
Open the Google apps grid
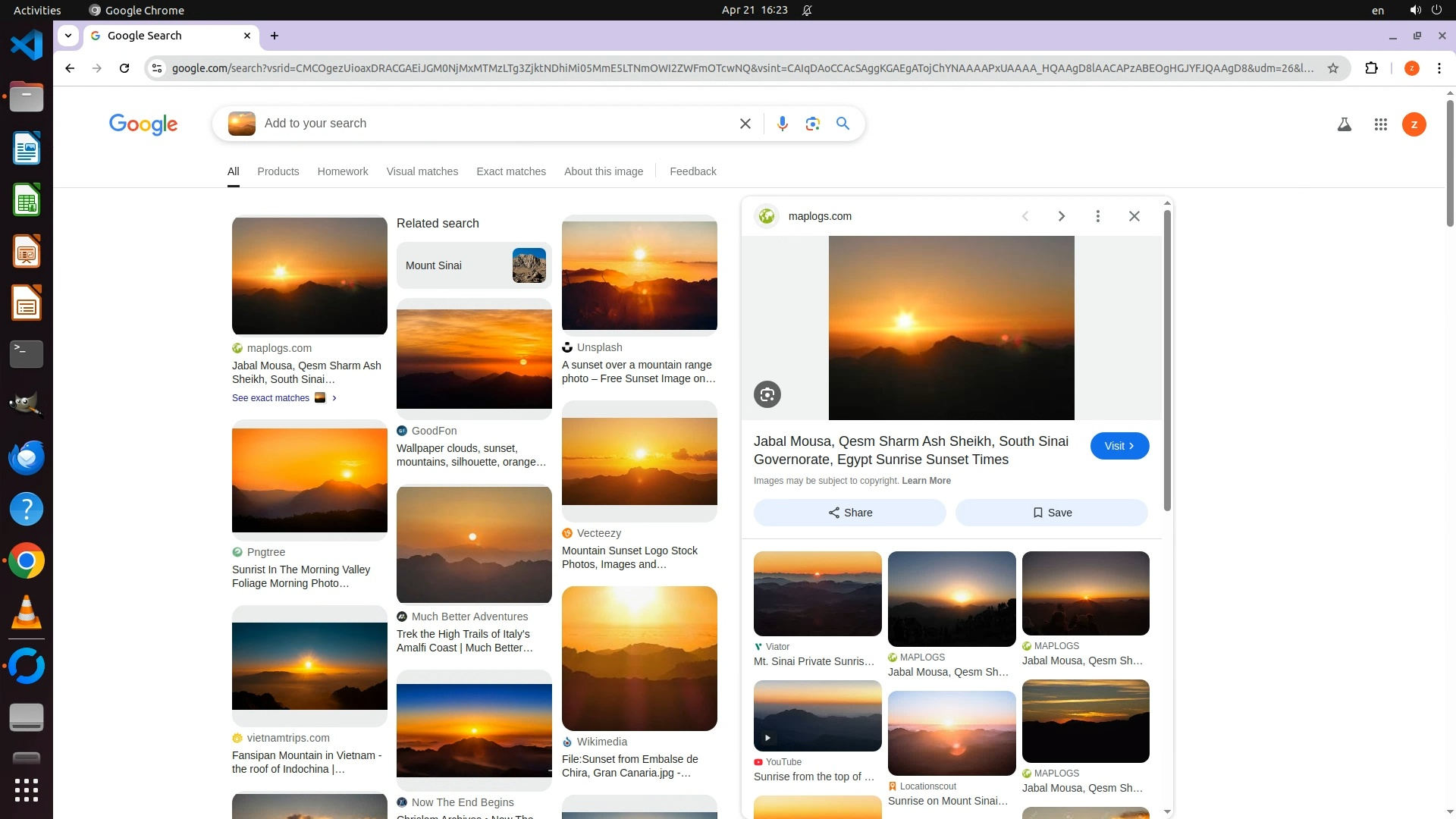click(1380, 124)
